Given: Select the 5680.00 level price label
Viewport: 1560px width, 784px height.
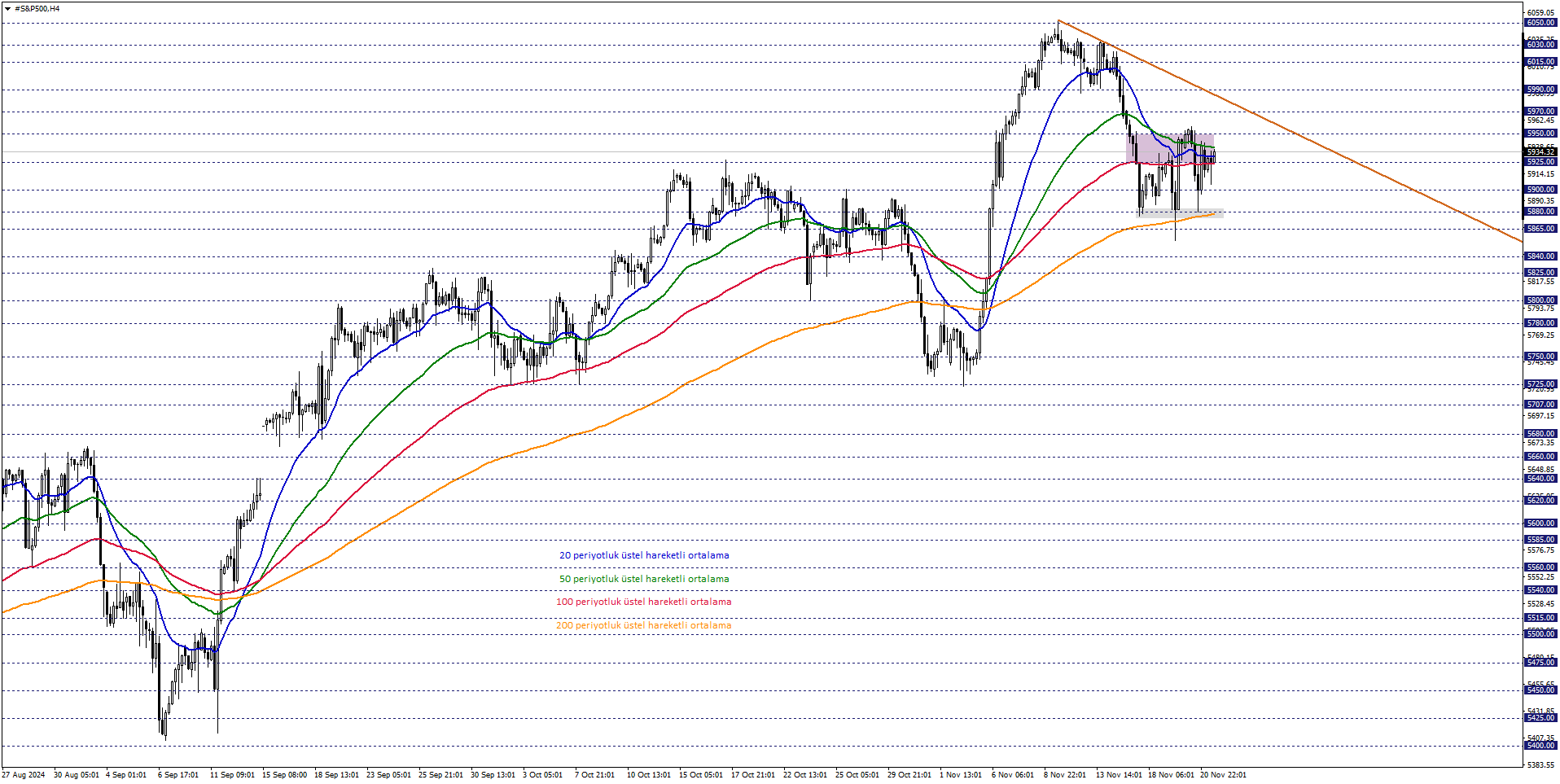Looking at the screenshot, I should [x=1540, y=434].
